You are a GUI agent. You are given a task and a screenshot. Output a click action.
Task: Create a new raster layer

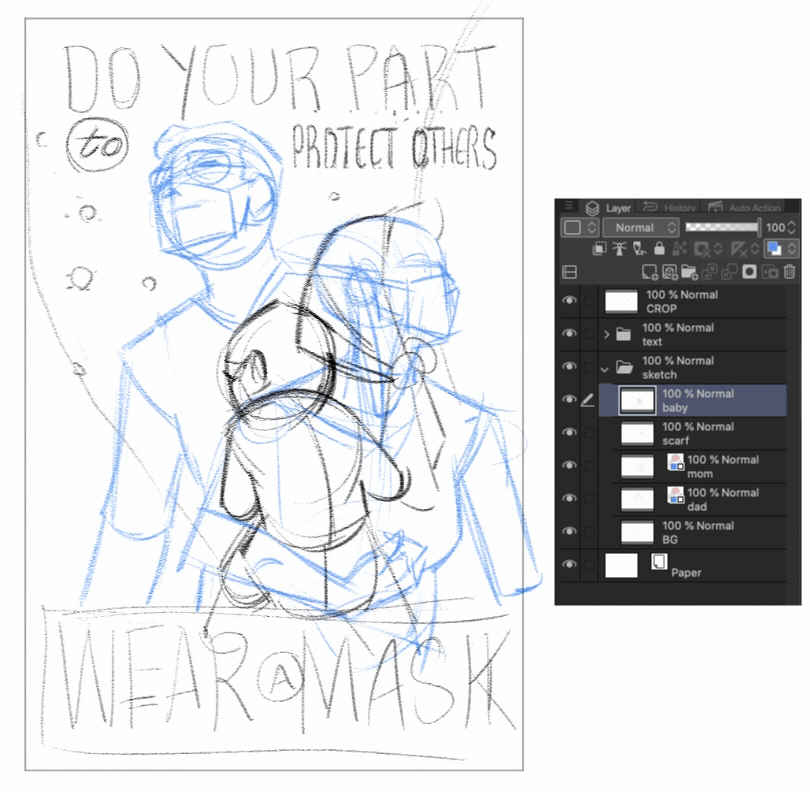pos(649,272)
